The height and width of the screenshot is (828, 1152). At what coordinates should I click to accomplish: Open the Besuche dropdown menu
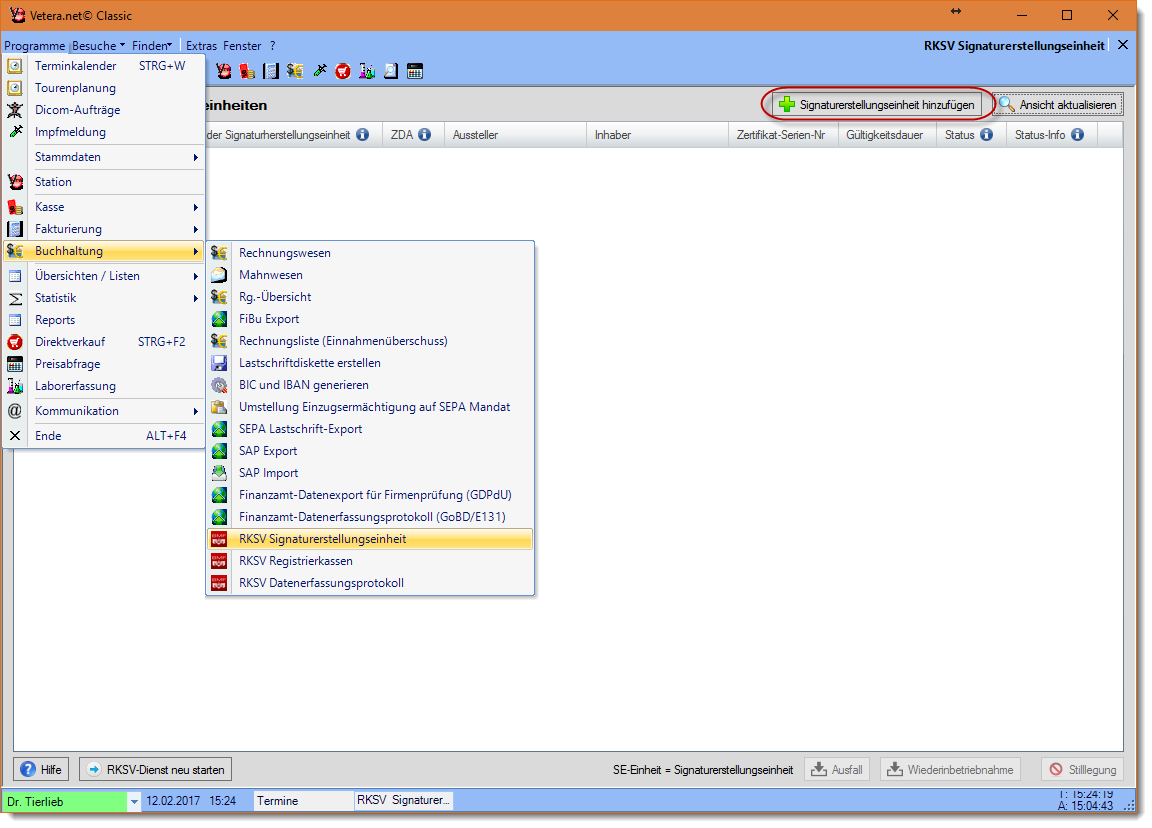tap(99, 46)
